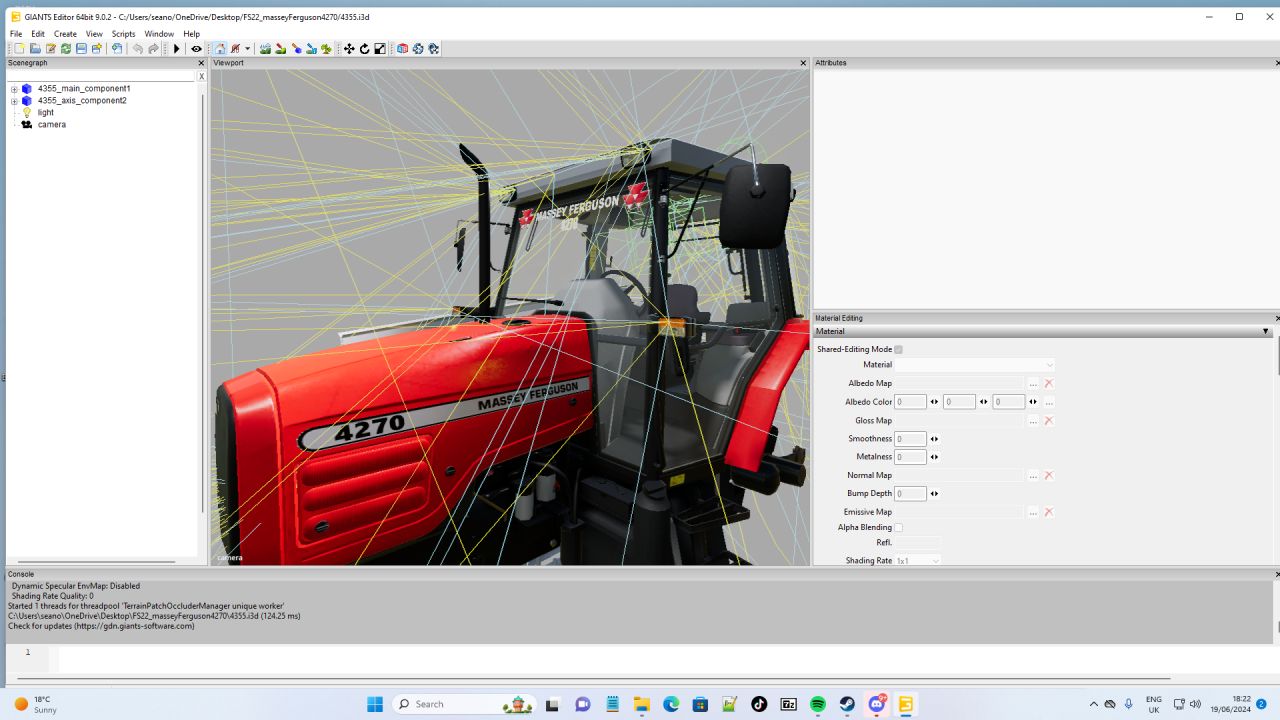Open the Create menu

tap(65, 34)
